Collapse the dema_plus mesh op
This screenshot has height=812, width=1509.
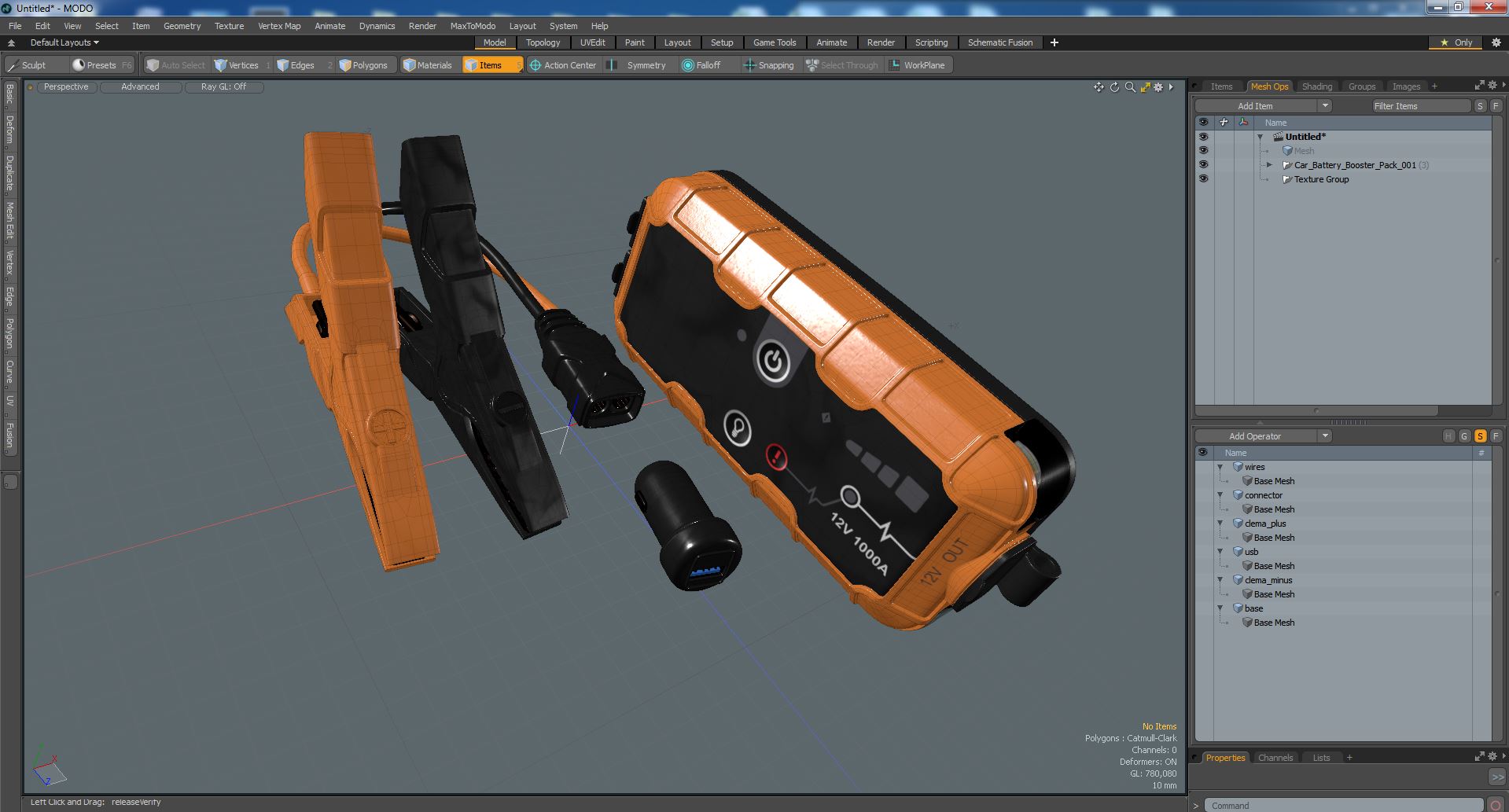click(x=1220, y=524)
